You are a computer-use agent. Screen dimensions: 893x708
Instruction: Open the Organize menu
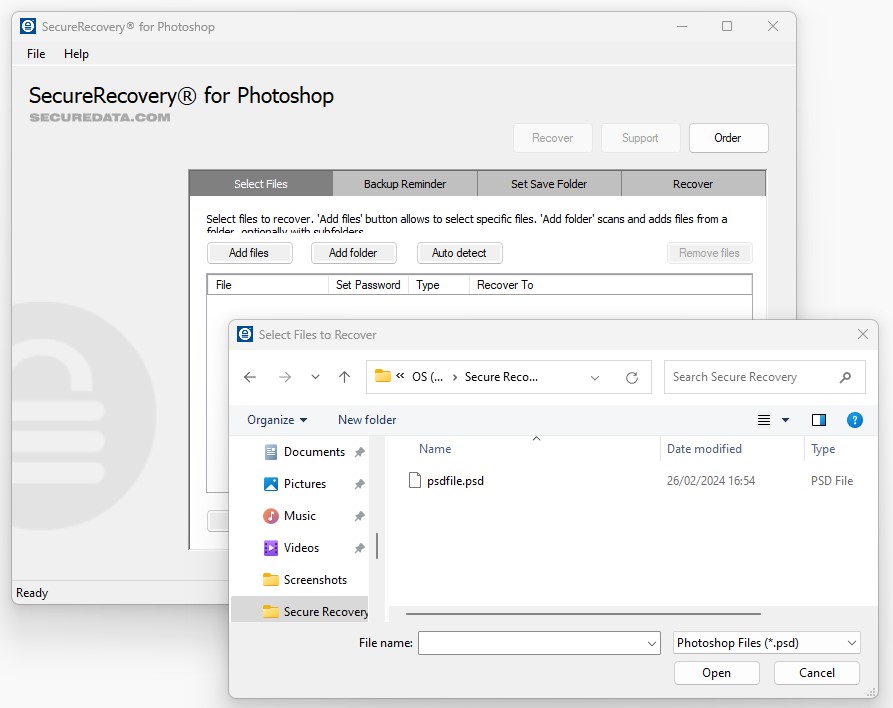[x=274, y=419]
